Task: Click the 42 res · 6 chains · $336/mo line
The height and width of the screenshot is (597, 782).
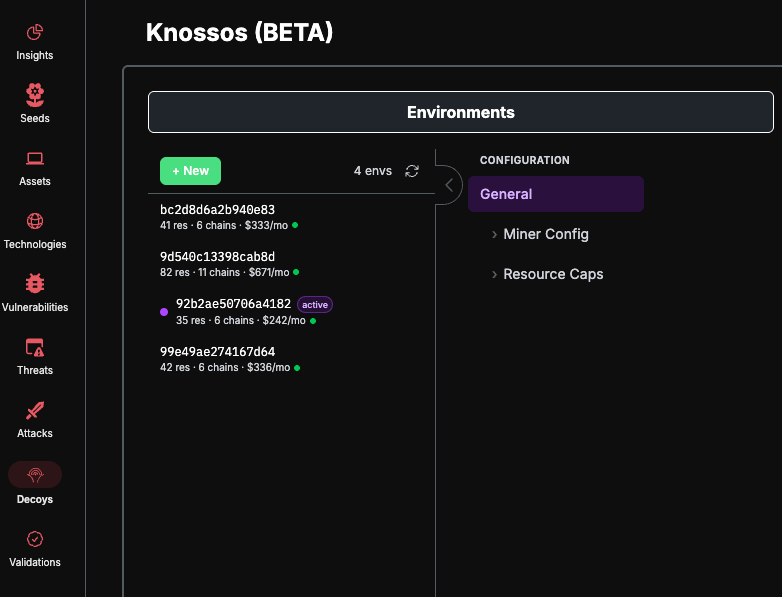Action: (x=225, y=368)
